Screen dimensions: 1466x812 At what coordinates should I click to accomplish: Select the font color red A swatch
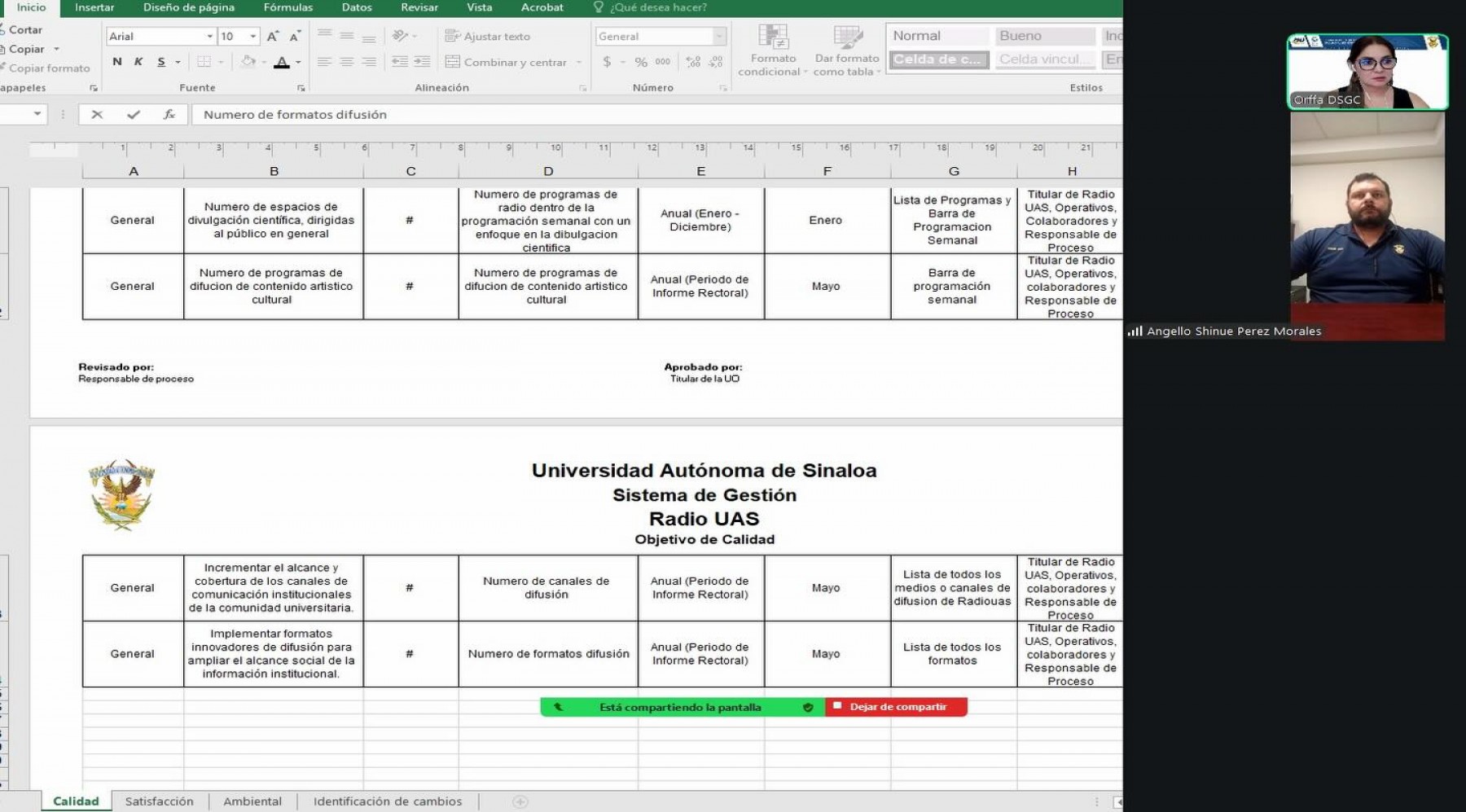tap(282, 62)
